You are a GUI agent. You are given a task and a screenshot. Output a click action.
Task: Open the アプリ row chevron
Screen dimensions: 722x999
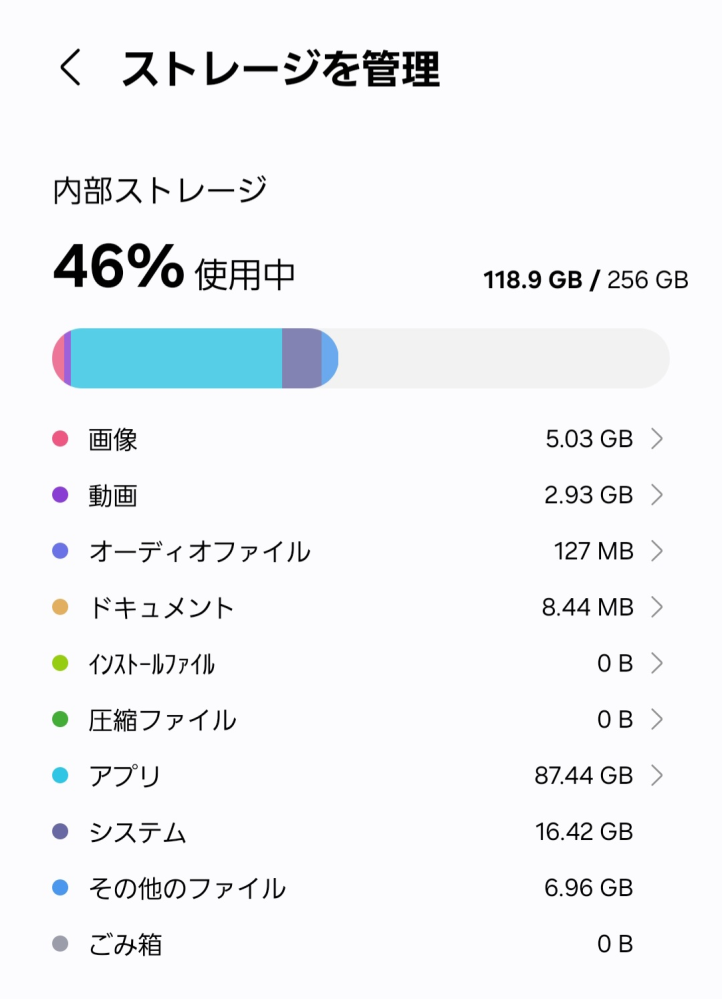tap(657, 775)
